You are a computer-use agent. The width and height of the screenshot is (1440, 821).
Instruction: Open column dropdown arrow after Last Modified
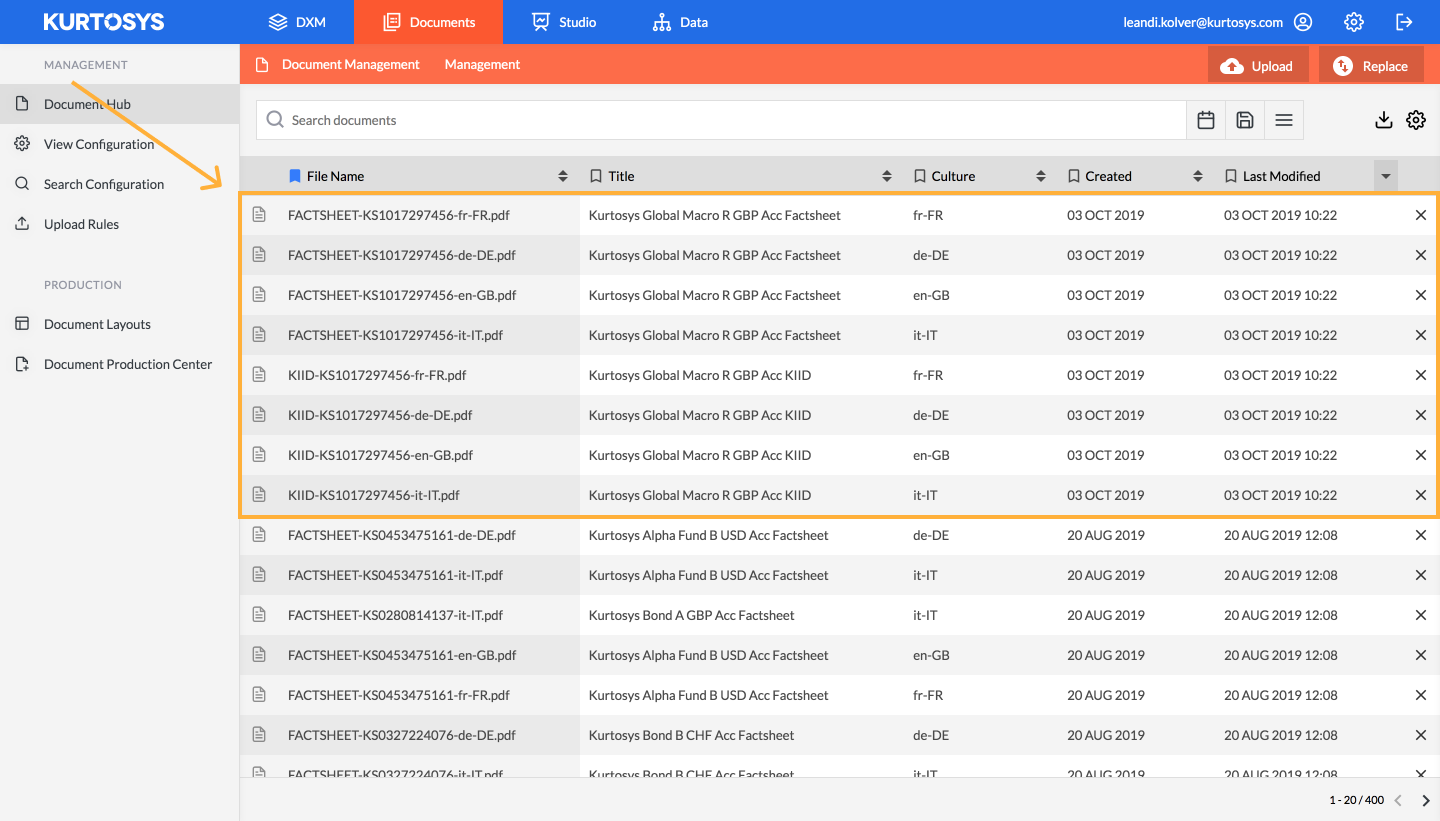[x=1386, y=176]
